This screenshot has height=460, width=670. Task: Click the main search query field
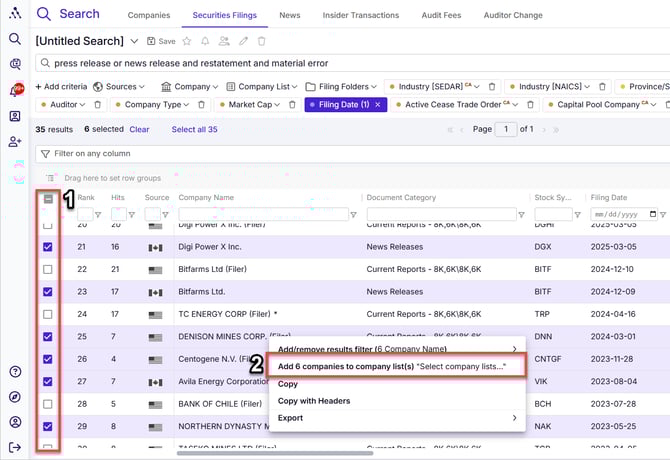pyautogui.click(x=353, y=63)
